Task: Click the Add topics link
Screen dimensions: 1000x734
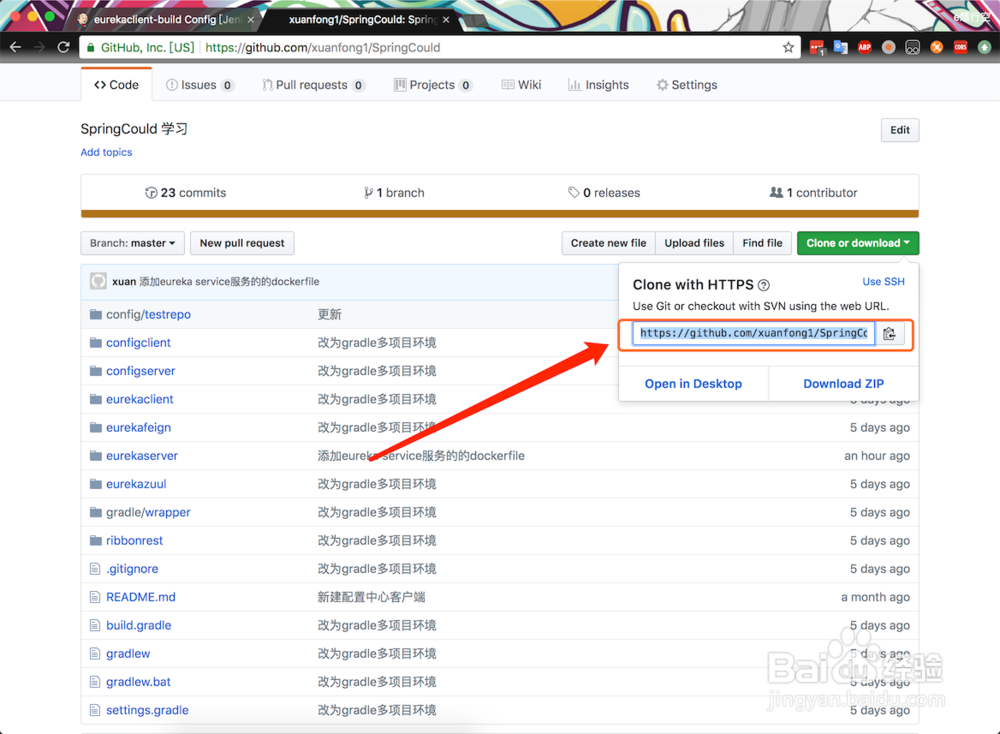Action: click(107, 152)
